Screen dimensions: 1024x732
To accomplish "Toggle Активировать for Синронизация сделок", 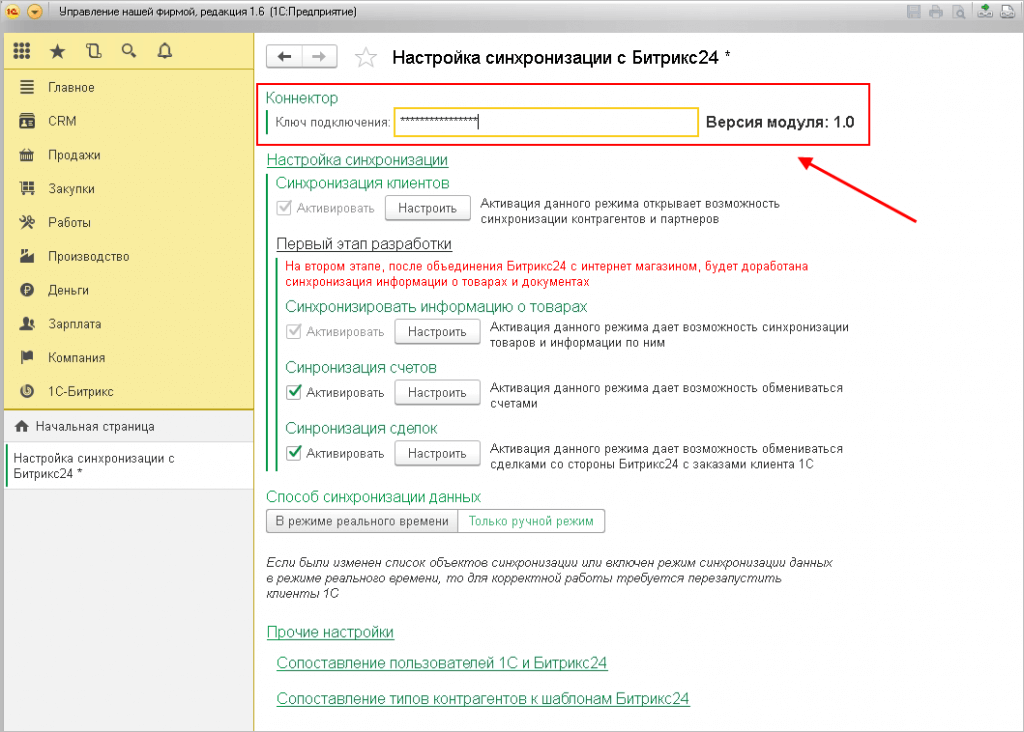I will coord(294,453).
